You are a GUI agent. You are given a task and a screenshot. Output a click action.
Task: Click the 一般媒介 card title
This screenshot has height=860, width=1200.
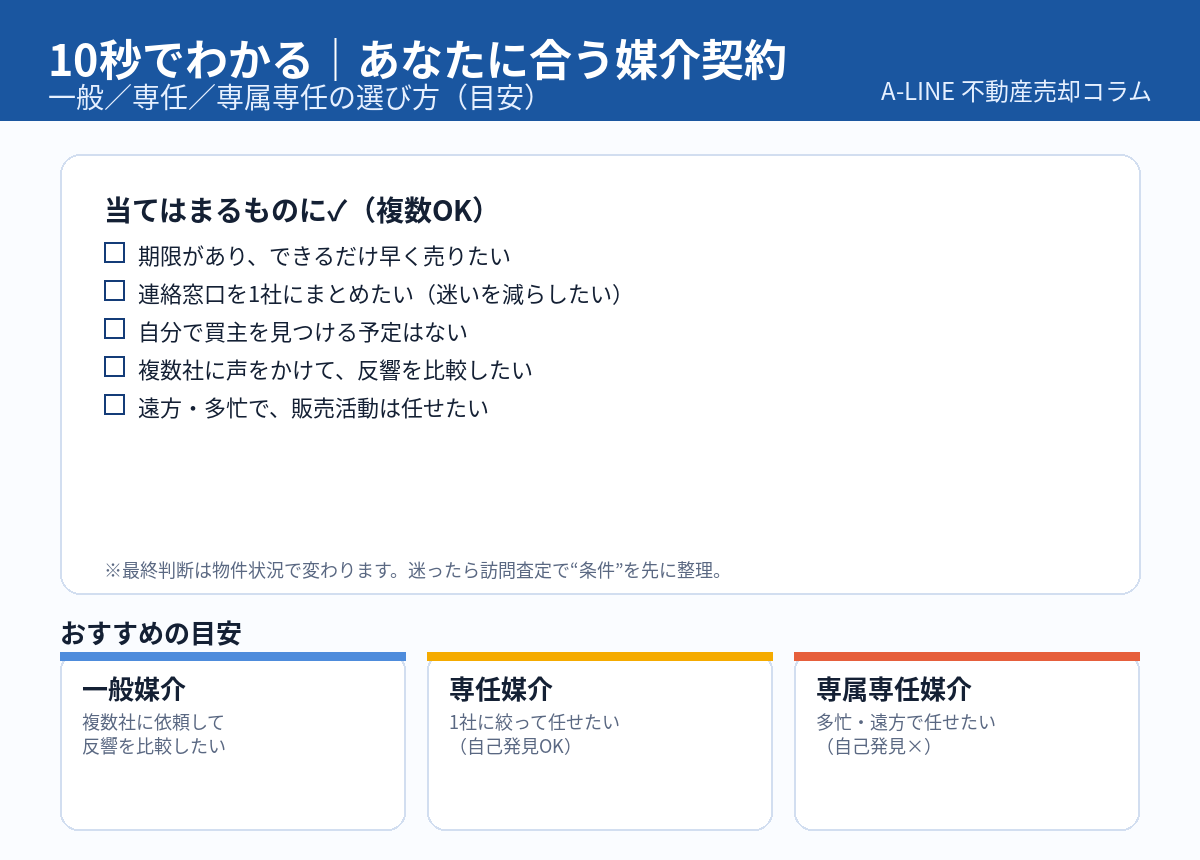pyautogui.click(x=134, y=690)
